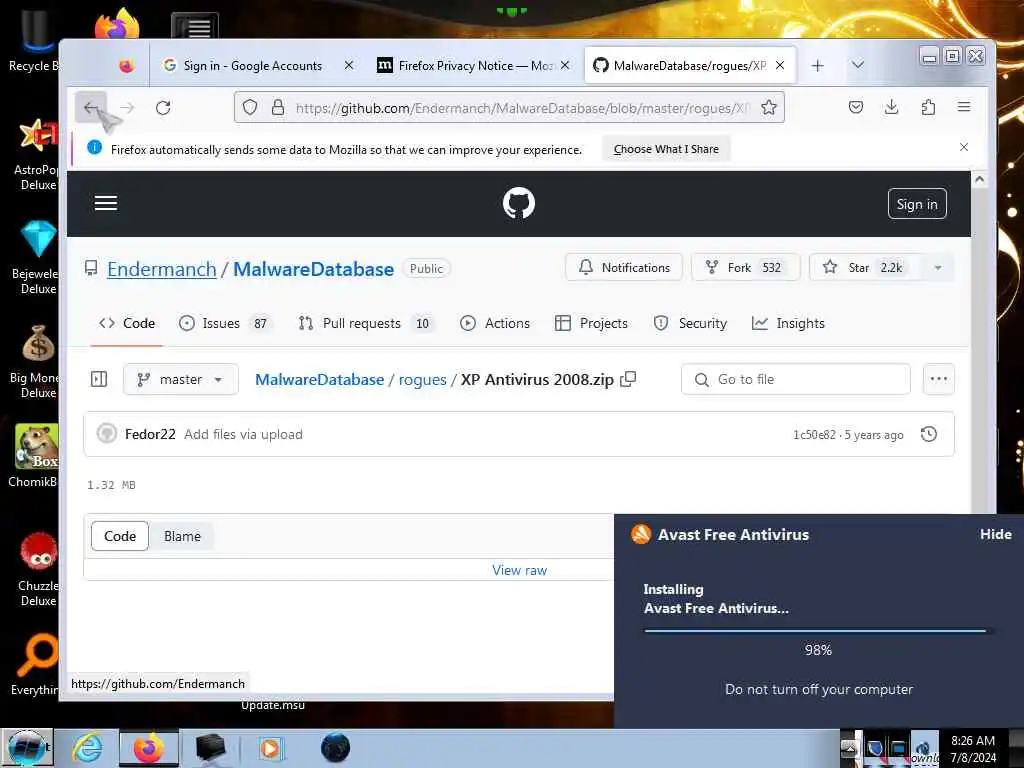Open the Firefox downloads panel
The image size is (1024, 768).
click(891, 107)
